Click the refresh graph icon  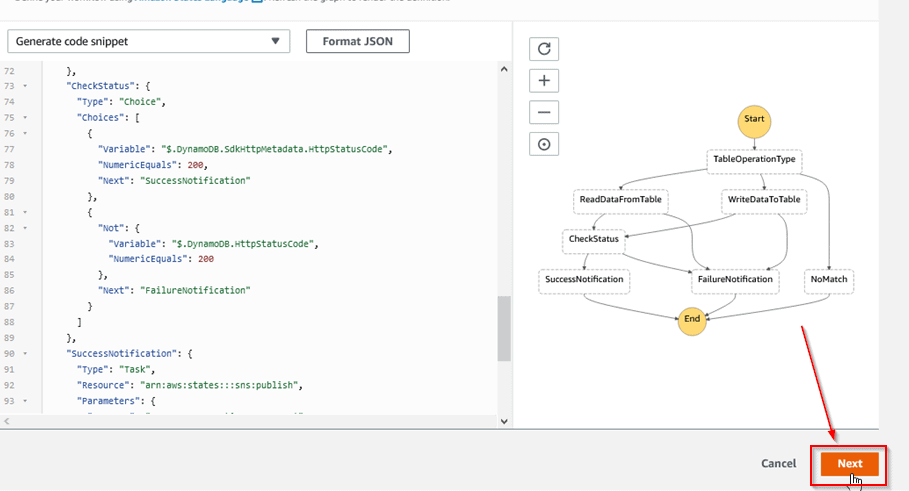coord(544,48)
